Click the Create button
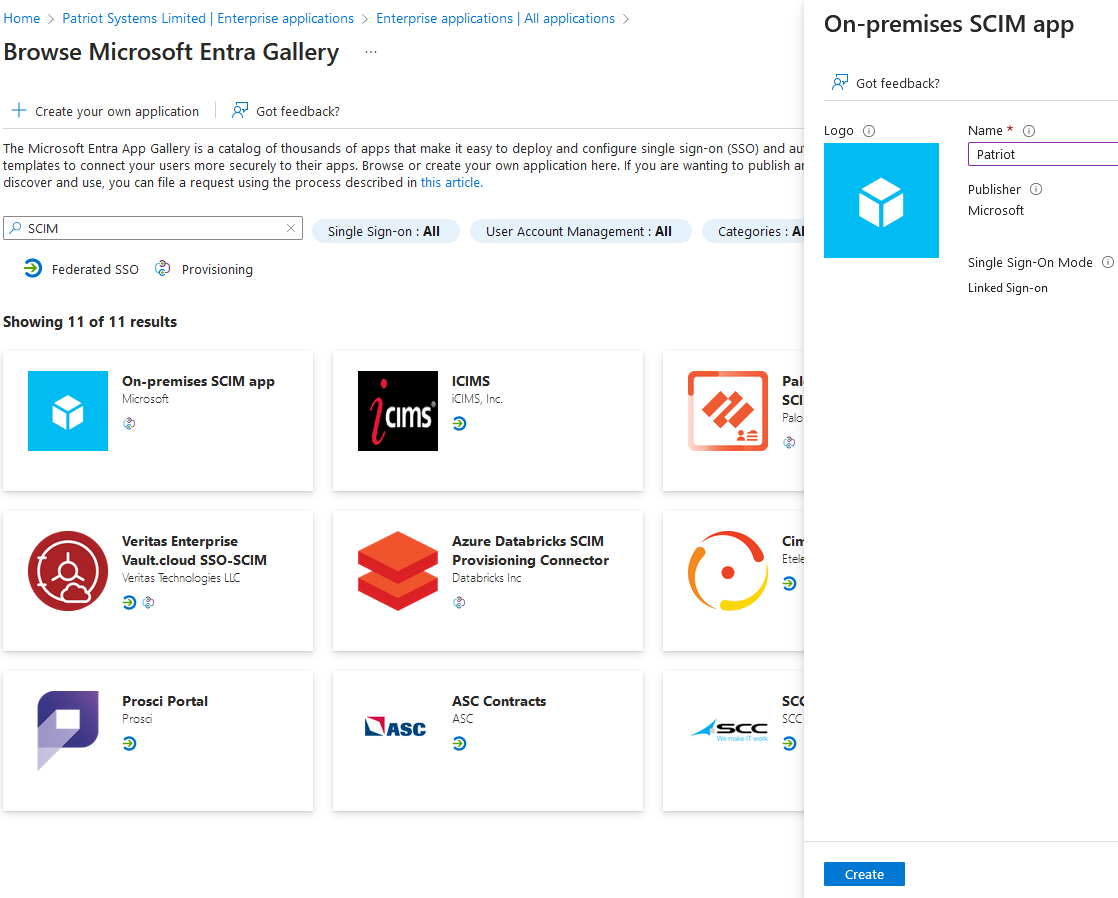This screenshot has width=1118, height=898. coord(864,874)
